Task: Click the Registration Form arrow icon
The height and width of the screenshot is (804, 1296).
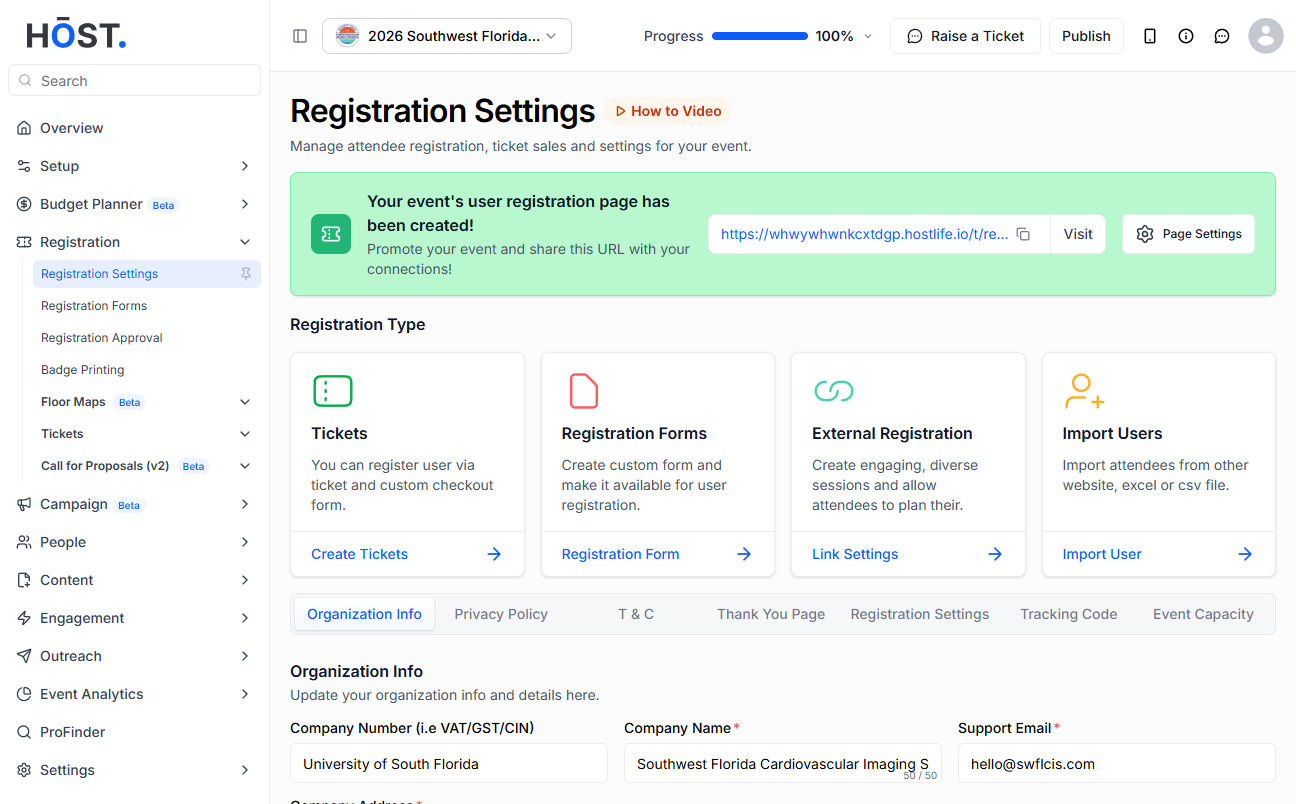Action: point(744,554)
